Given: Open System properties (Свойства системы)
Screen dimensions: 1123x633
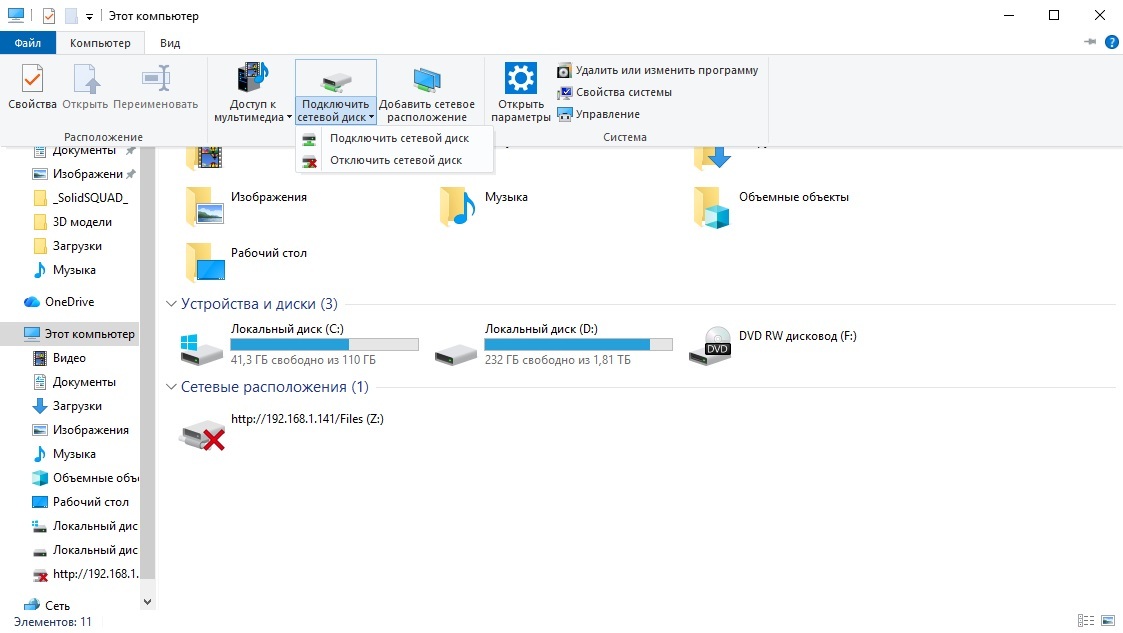Looking at the screenshot, I should coord(623,92).
